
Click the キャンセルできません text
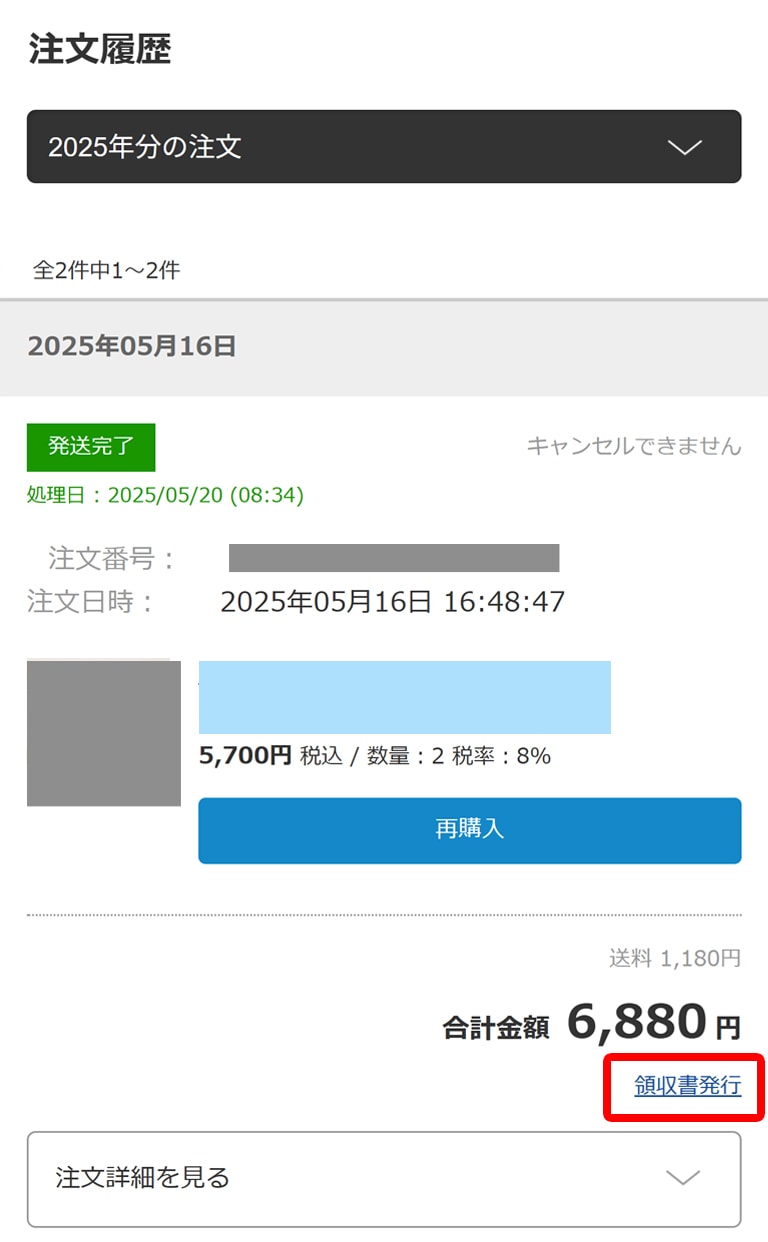pyautogui.click(x=634, y=446)
